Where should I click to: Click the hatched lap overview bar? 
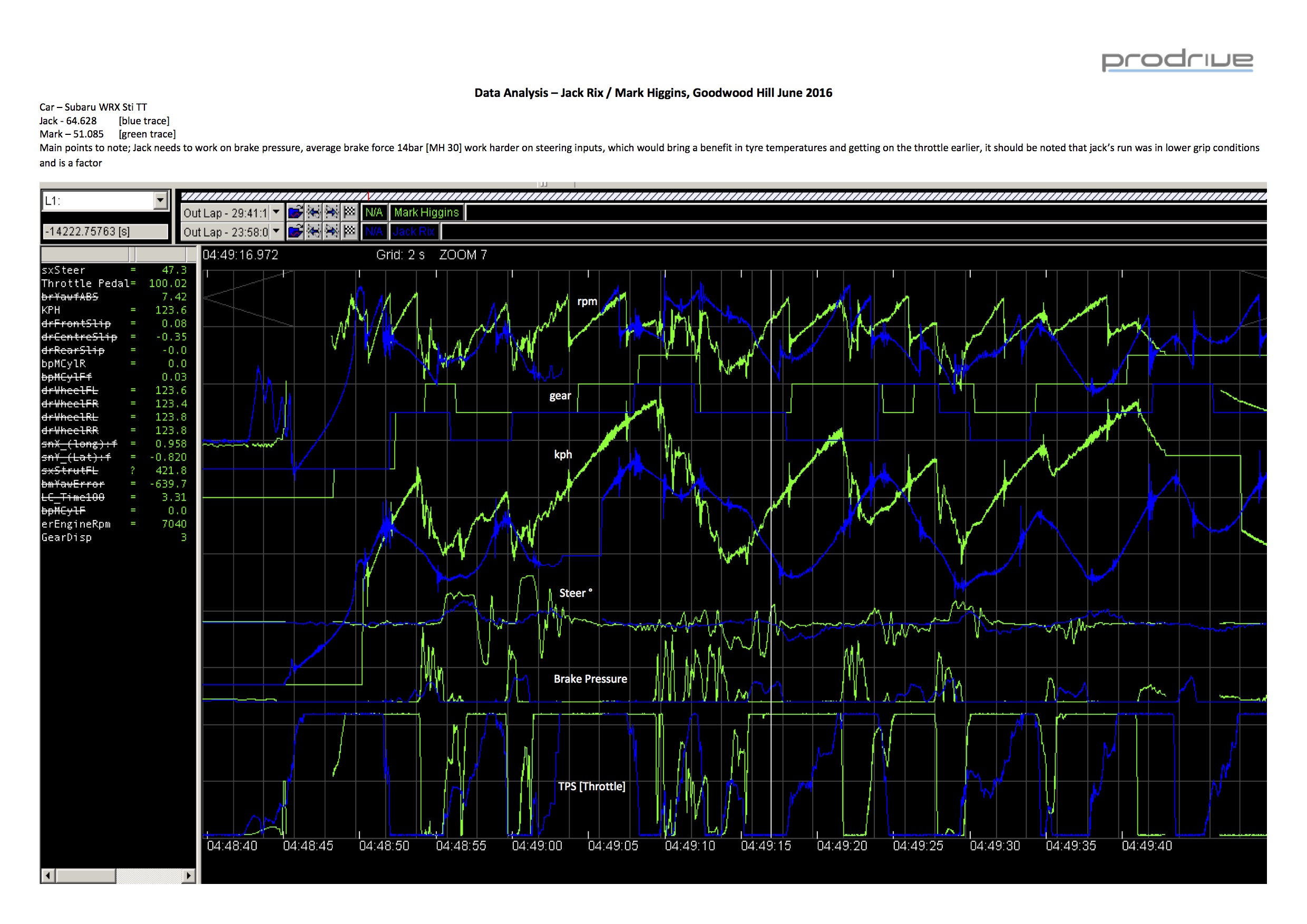coord(723,196)
